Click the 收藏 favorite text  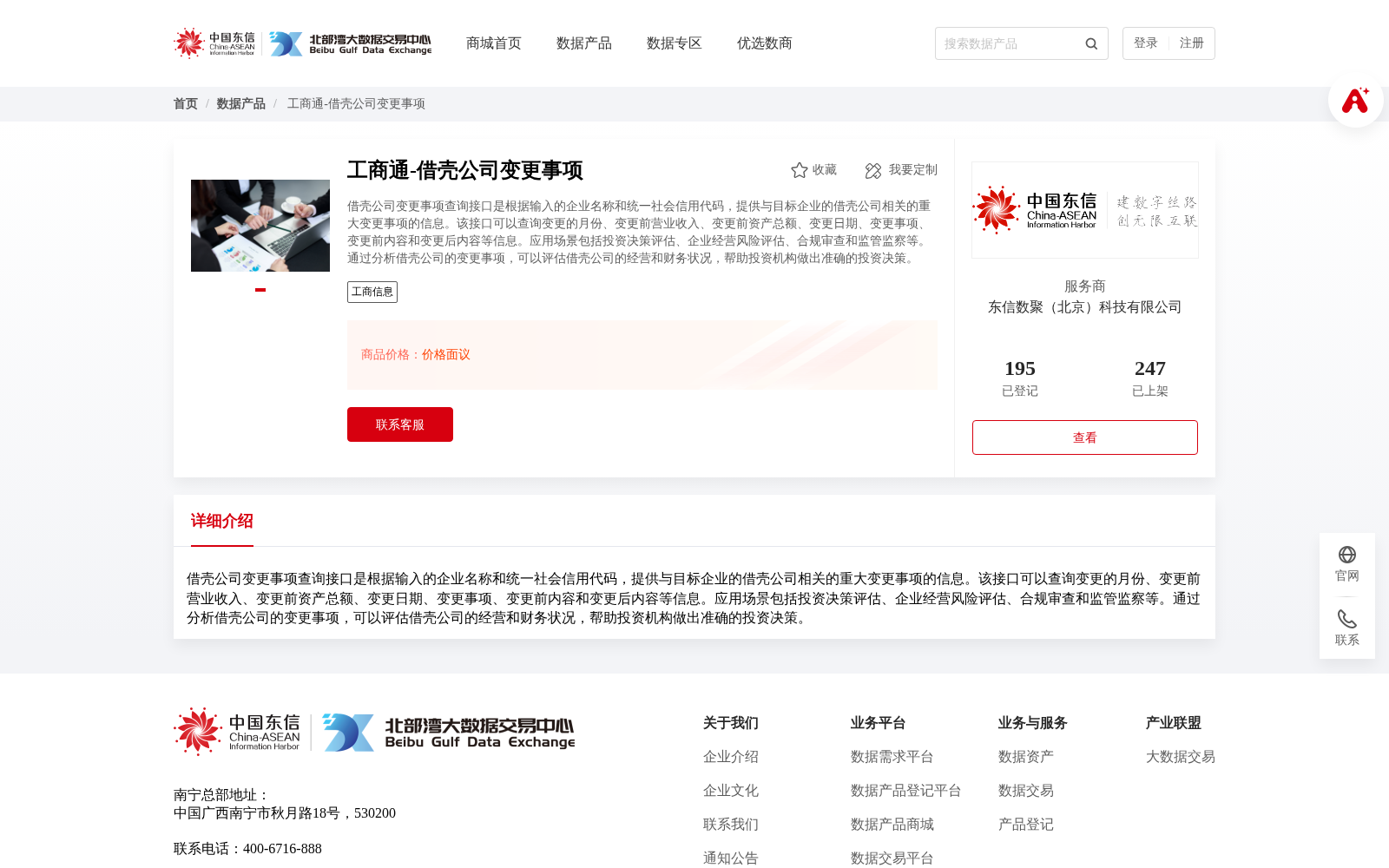pos(825,170)
